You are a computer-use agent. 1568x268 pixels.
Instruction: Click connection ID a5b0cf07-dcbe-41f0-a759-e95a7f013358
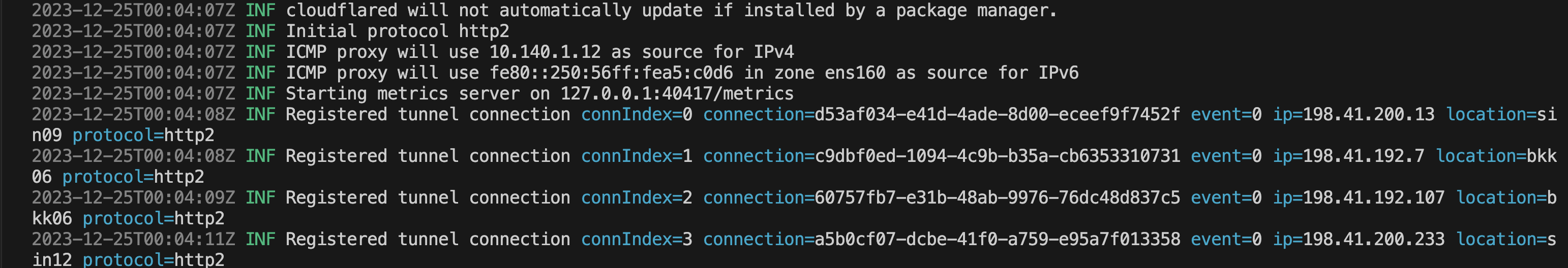[997, 240]
